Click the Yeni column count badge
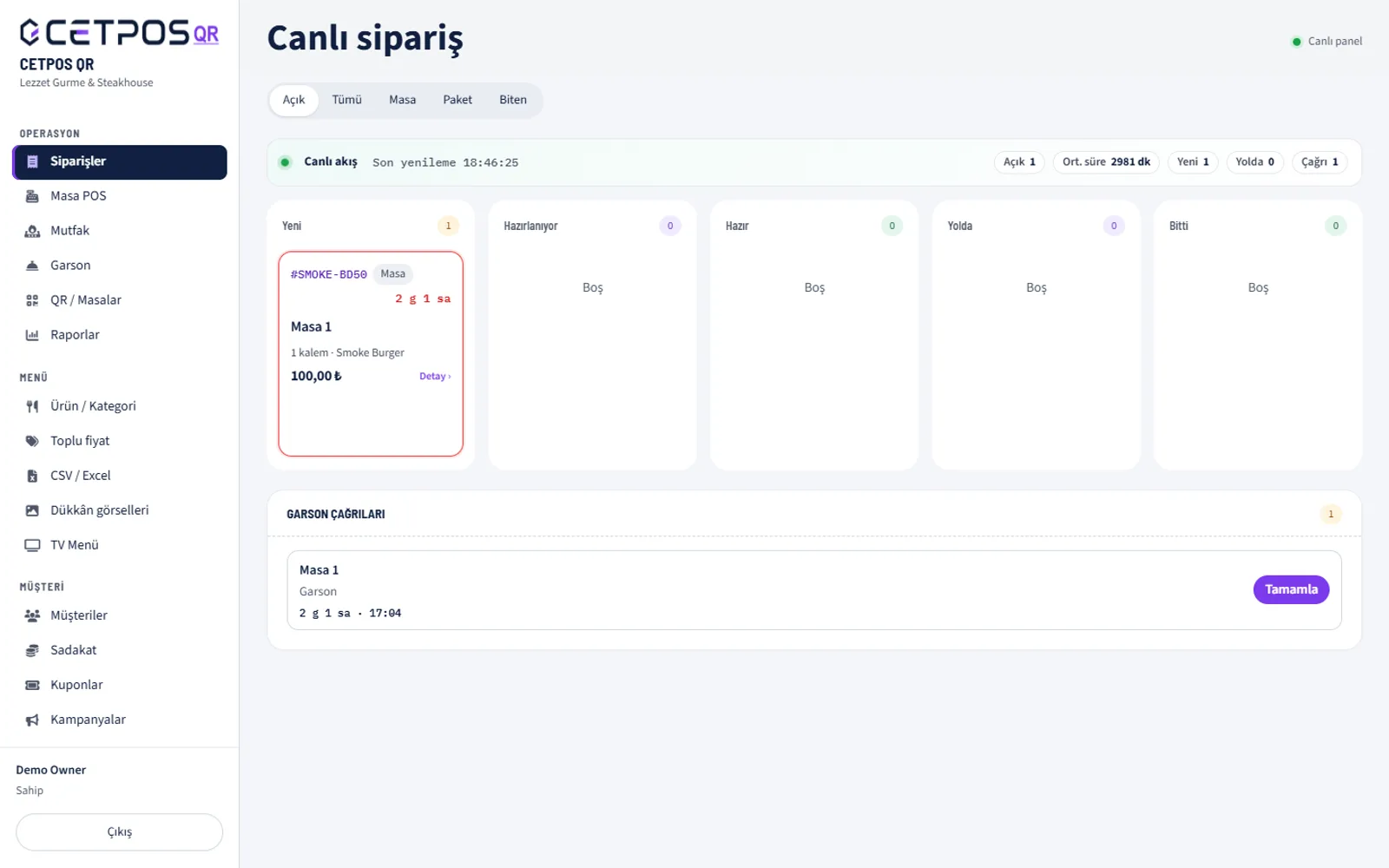 (448, 226)
